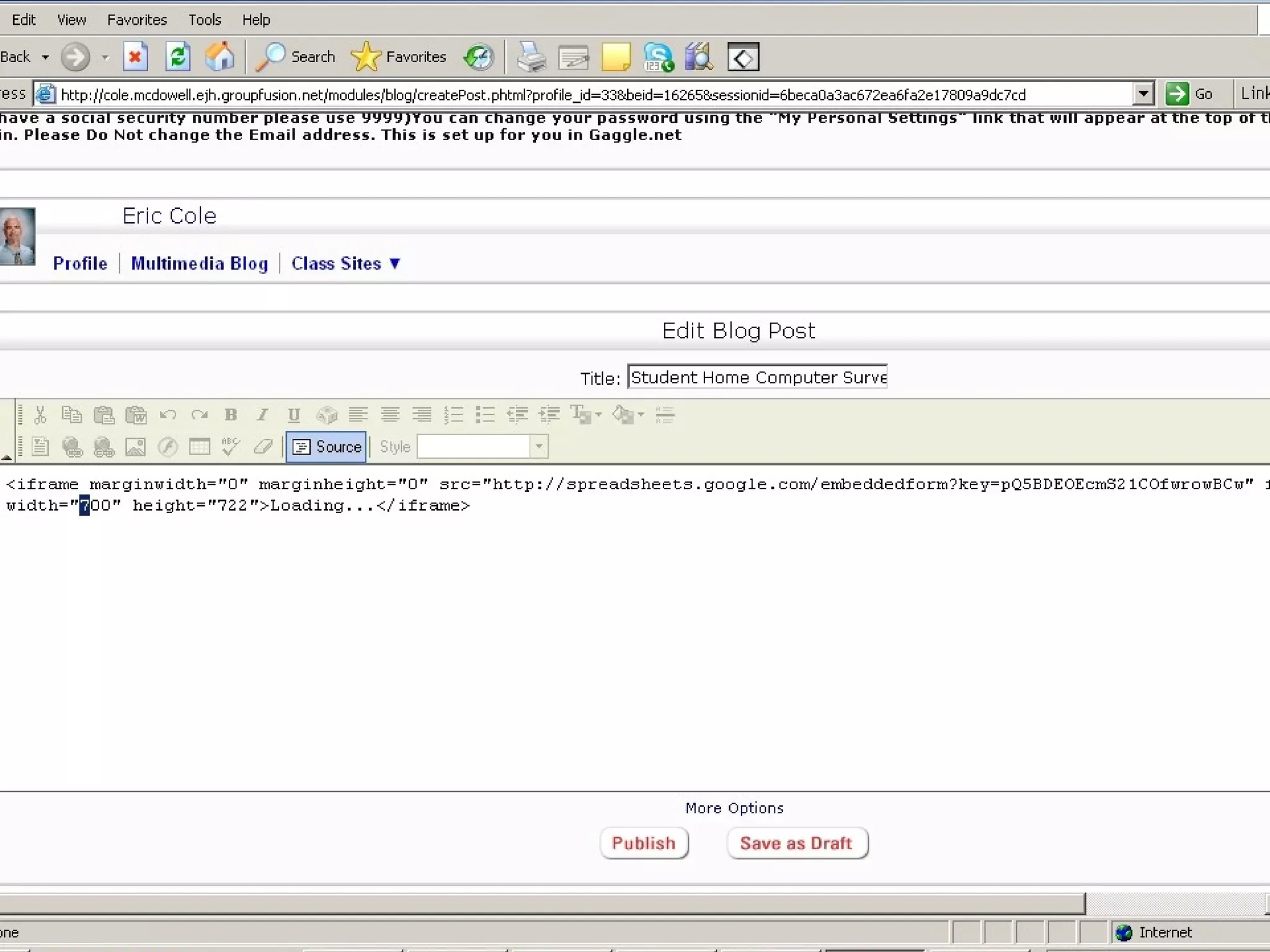Toggle Bold formatting
Image resolution: width=1270 pixels, height=952 pixels.
click(x=231, y=415)
